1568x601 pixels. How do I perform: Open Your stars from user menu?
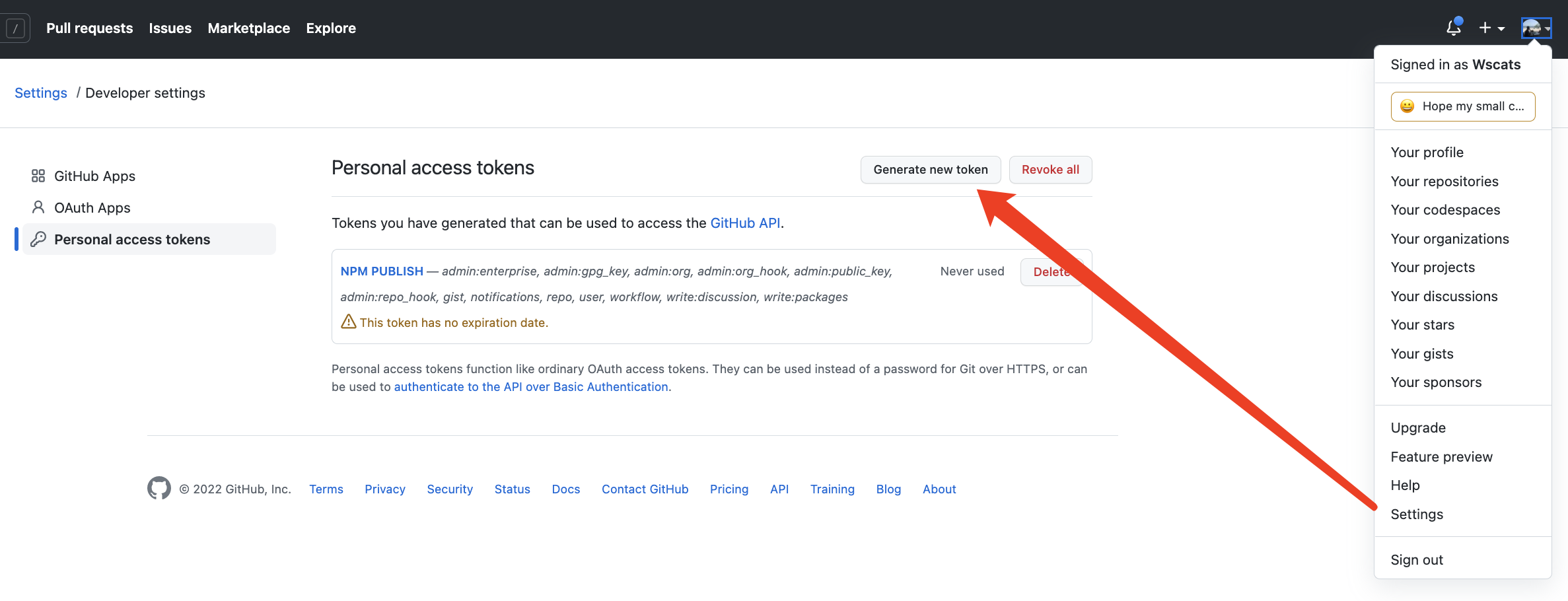1423,325
